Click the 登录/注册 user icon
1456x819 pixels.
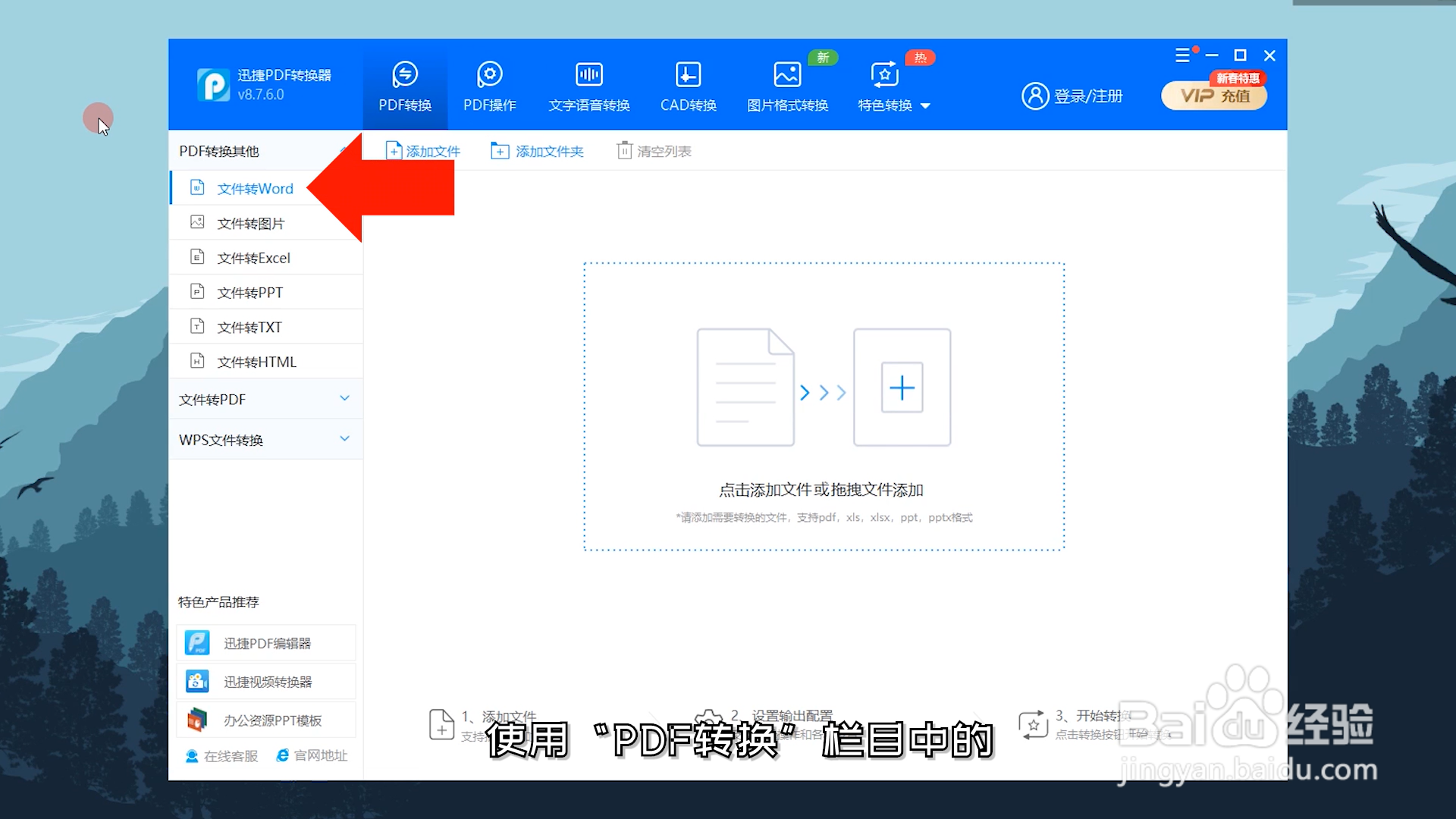[x=1035, y=96]
